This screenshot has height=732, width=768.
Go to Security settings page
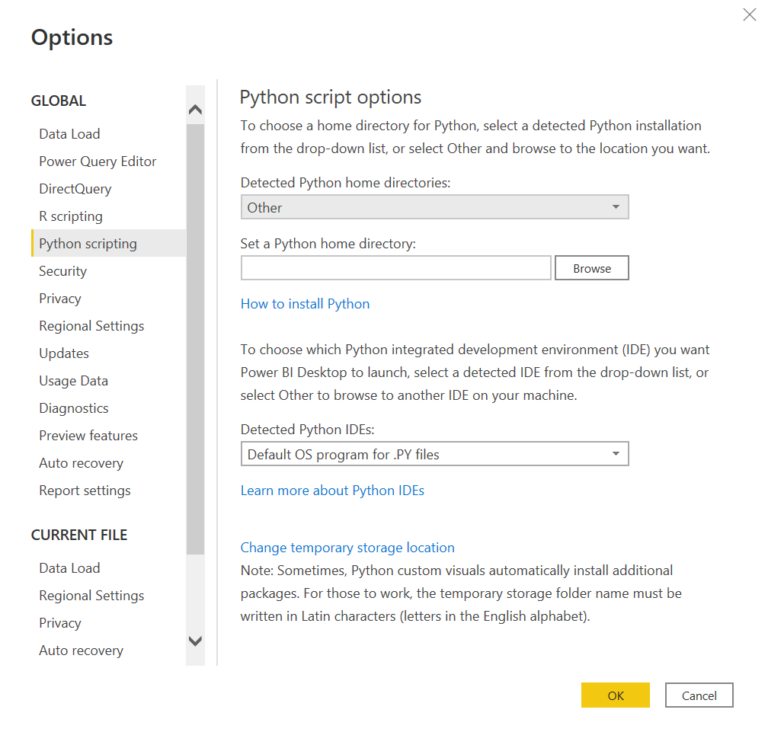pos(63,271)
